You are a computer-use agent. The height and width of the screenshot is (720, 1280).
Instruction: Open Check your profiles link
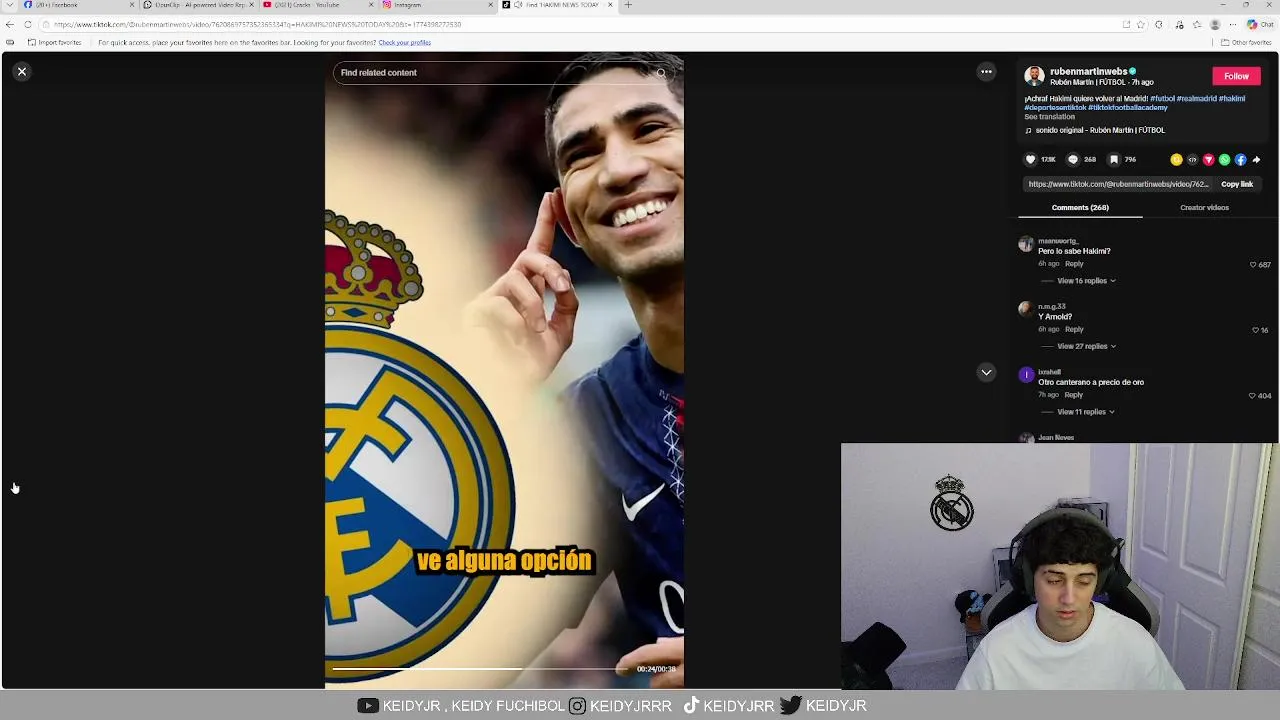404,43
